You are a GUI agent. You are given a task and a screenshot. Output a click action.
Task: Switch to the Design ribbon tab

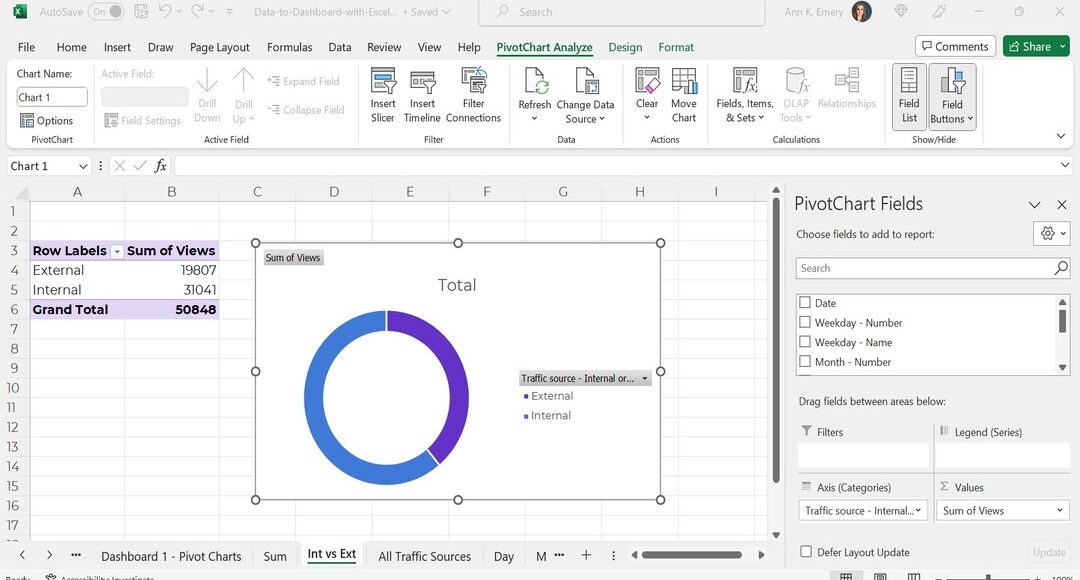(625, 47)
